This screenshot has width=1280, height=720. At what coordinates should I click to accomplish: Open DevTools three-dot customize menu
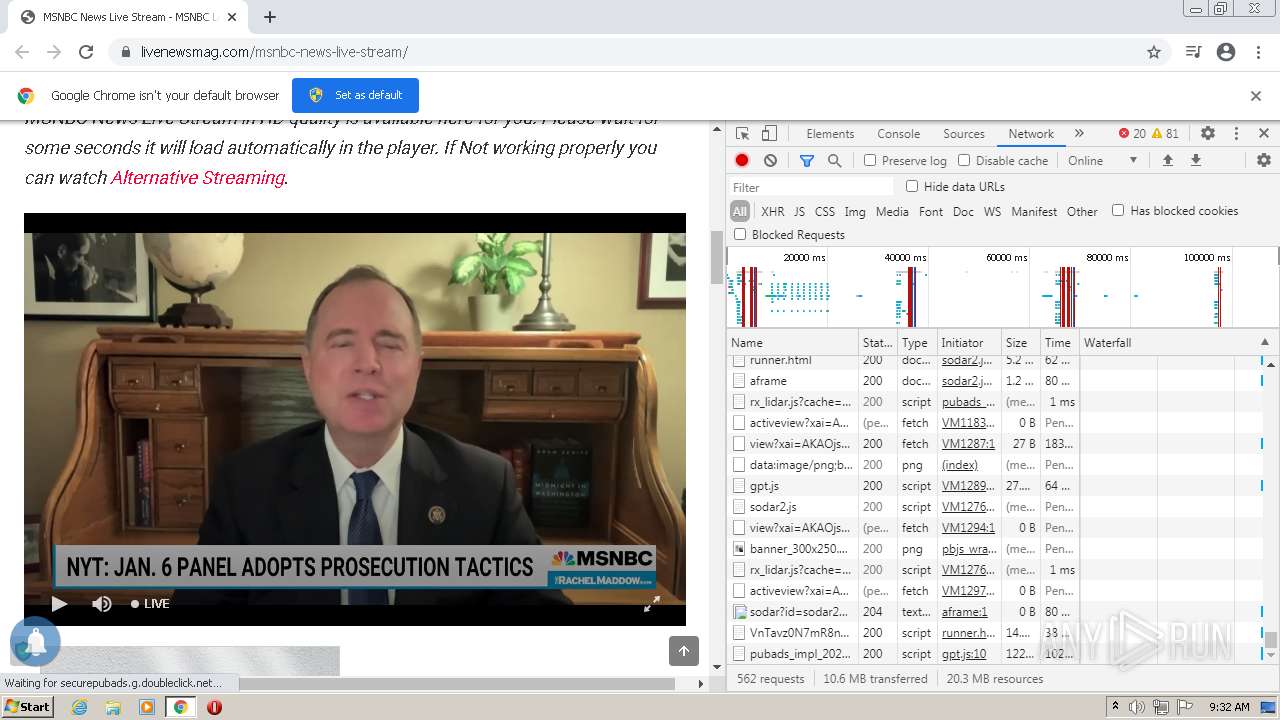click(x=1236, y=133)
